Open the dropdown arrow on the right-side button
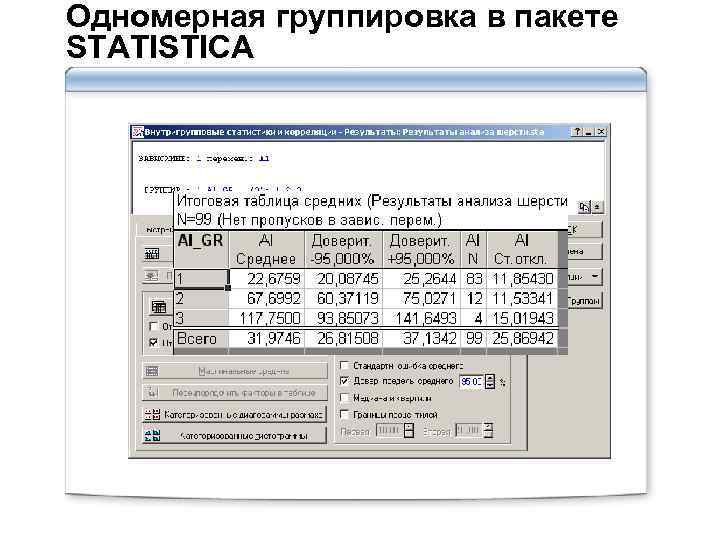The image size is (720, 540). 595,276
